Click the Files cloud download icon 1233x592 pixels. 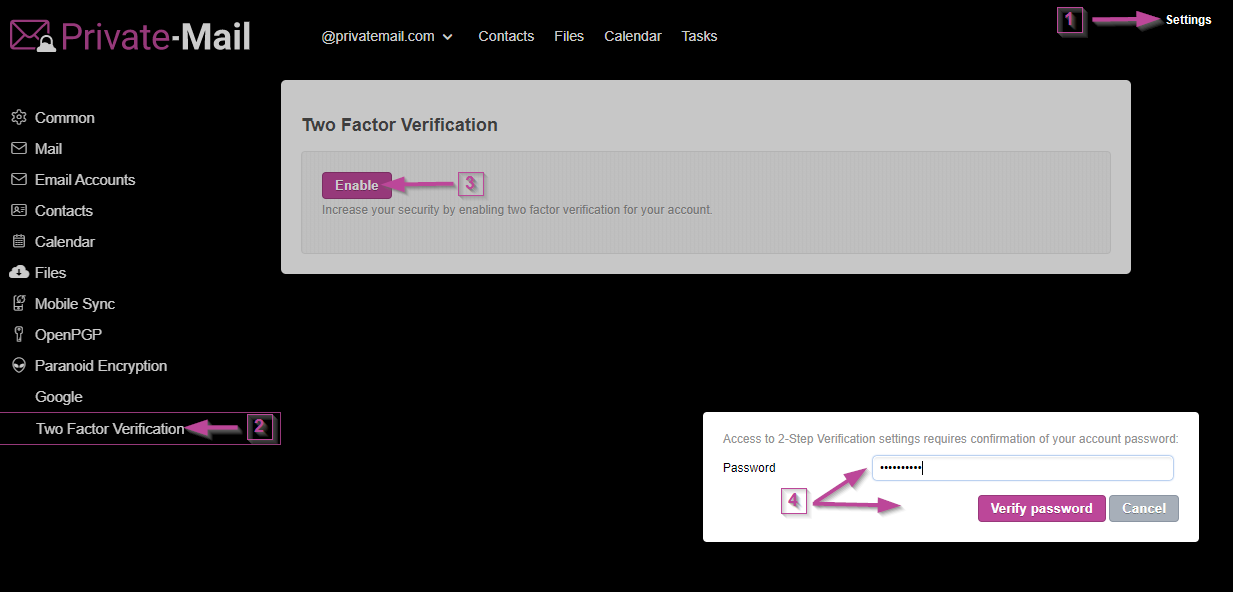click(x=18, y=273)
